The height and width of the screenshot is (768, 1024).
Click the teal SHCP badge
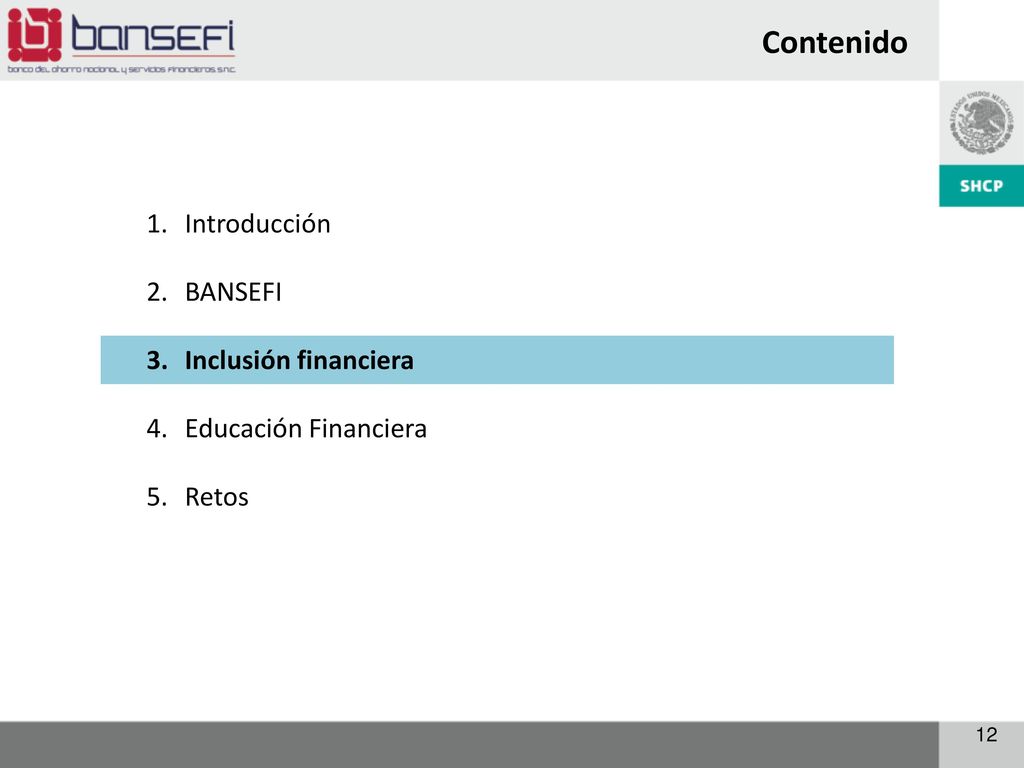[982, 186]
